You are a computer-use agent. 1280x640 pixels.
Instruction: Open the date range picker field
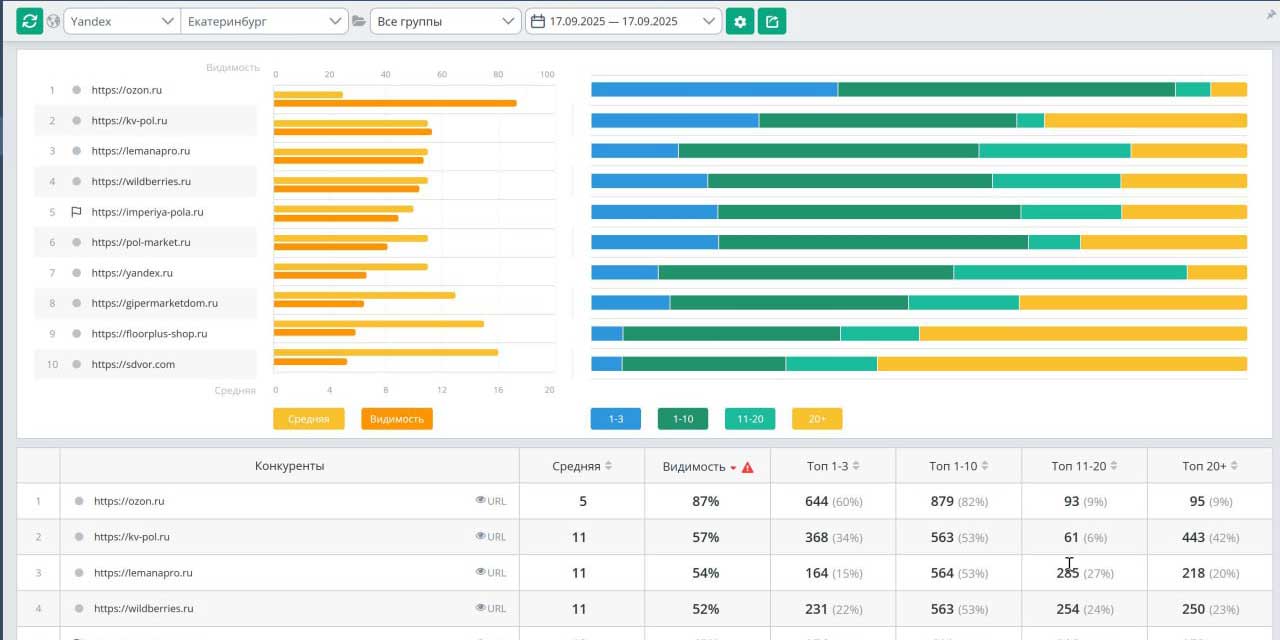(623, 21)
